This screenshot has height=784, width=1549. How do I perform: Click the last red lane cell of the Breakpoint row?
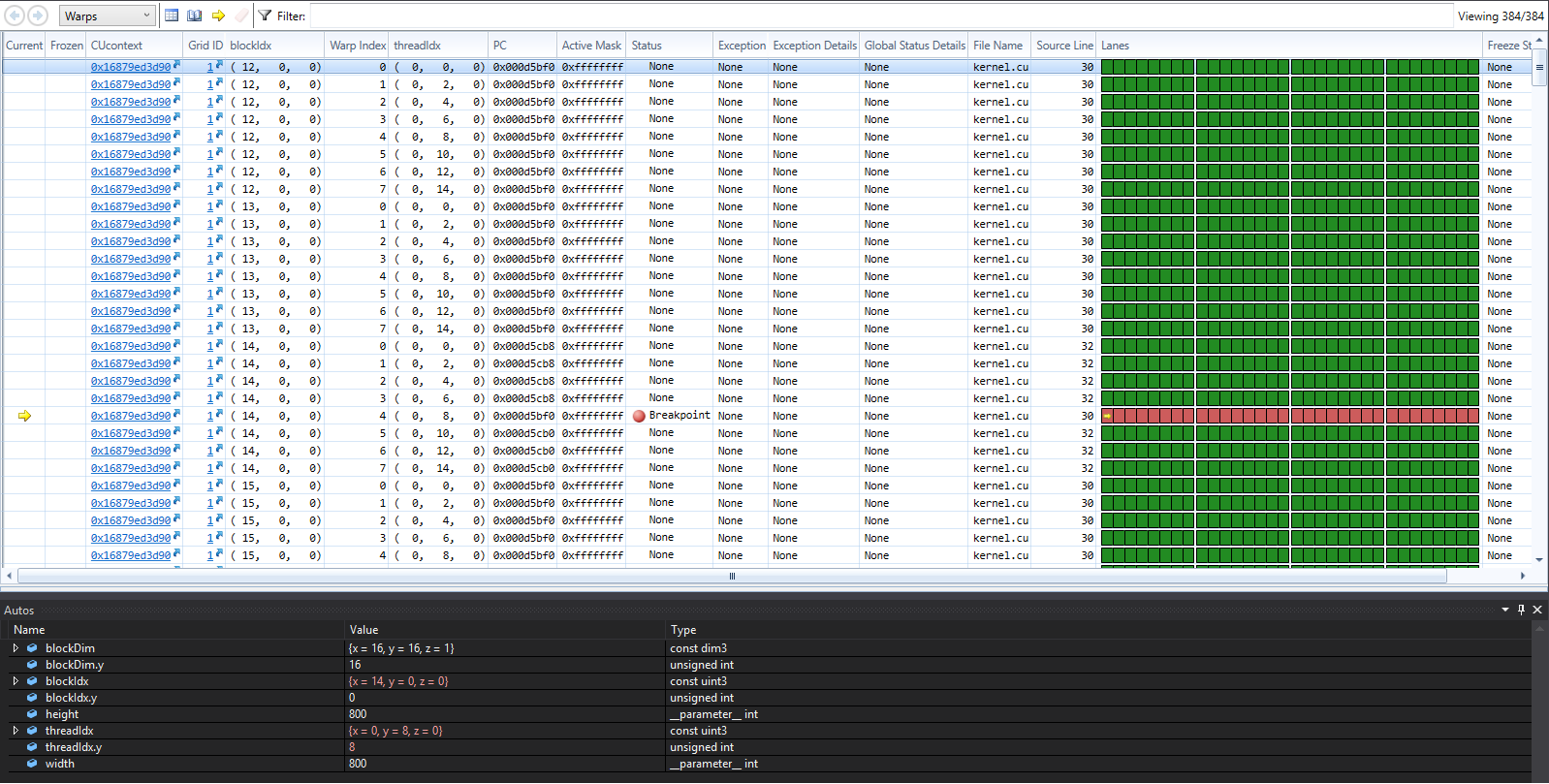tap(1472, 416)
